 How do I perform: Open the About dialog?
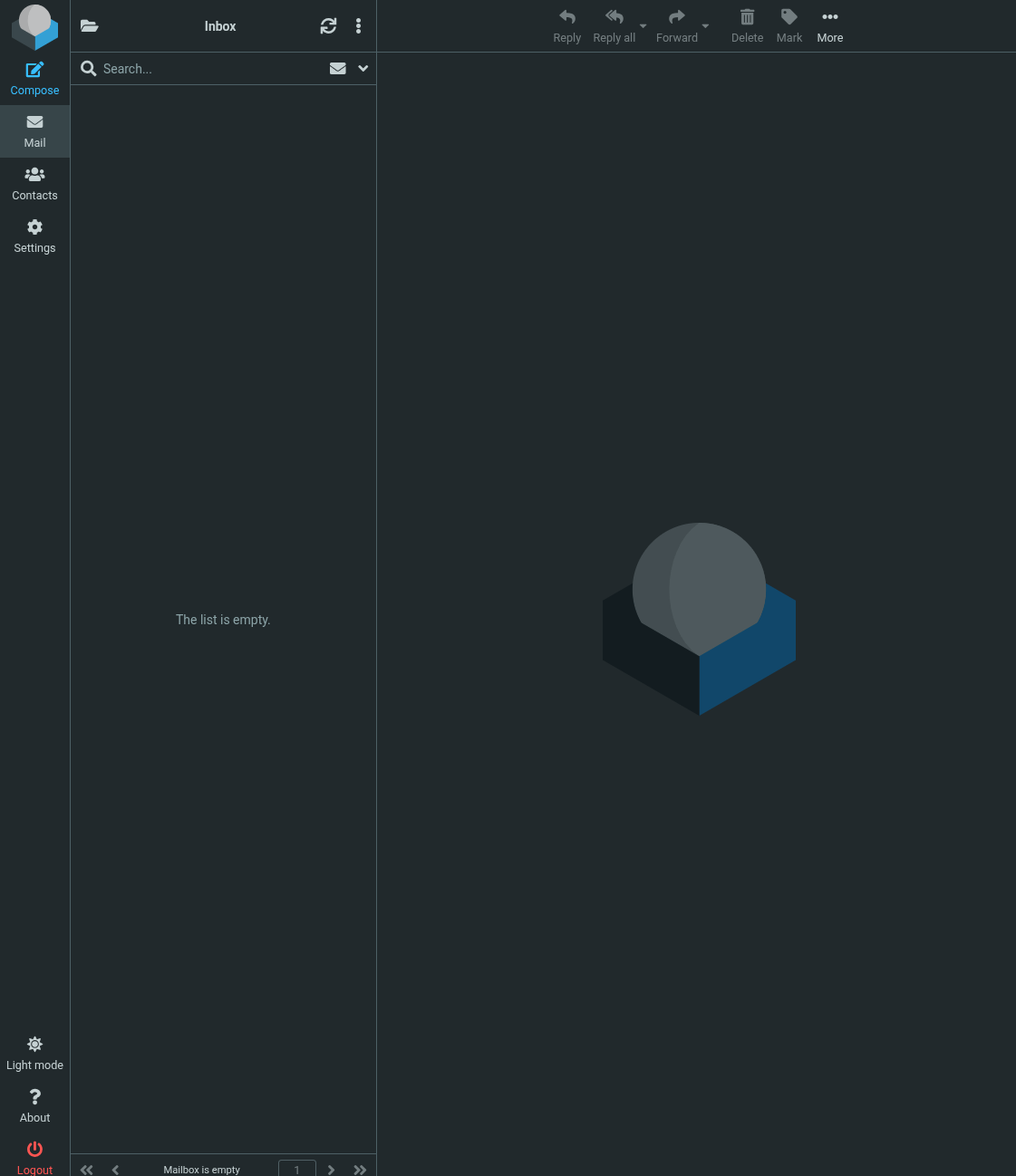34,1105
